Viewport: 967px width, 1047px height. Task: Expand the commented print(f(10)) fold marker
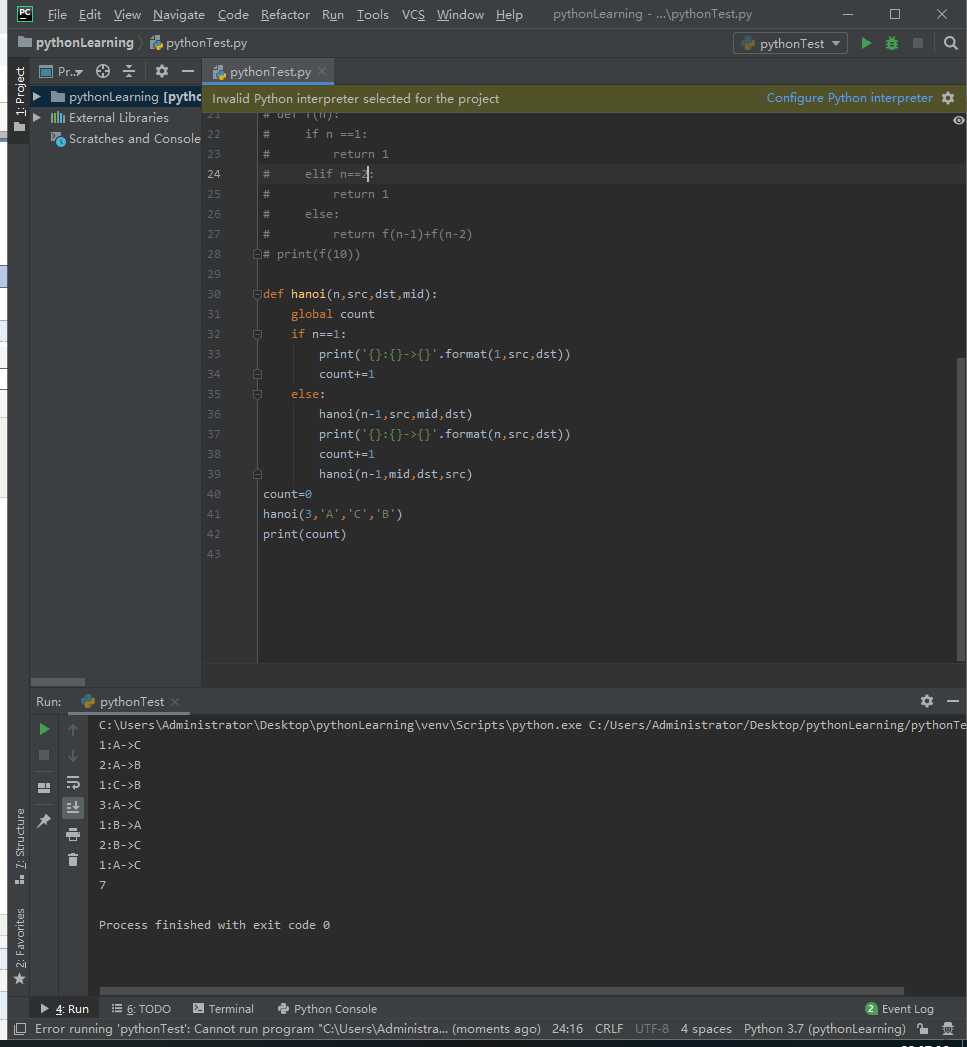click(x=257, y=254)
